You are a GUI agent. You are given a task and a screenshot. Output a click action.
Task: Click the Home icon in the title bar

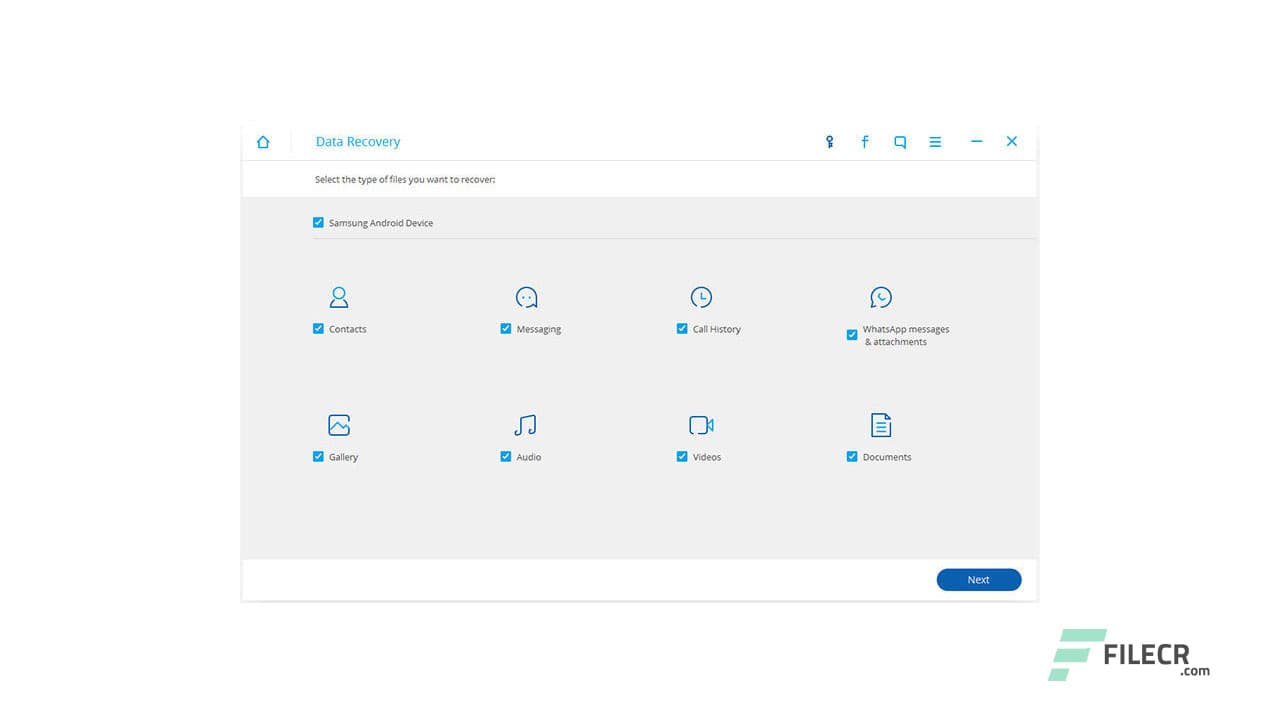pos(263,141)
